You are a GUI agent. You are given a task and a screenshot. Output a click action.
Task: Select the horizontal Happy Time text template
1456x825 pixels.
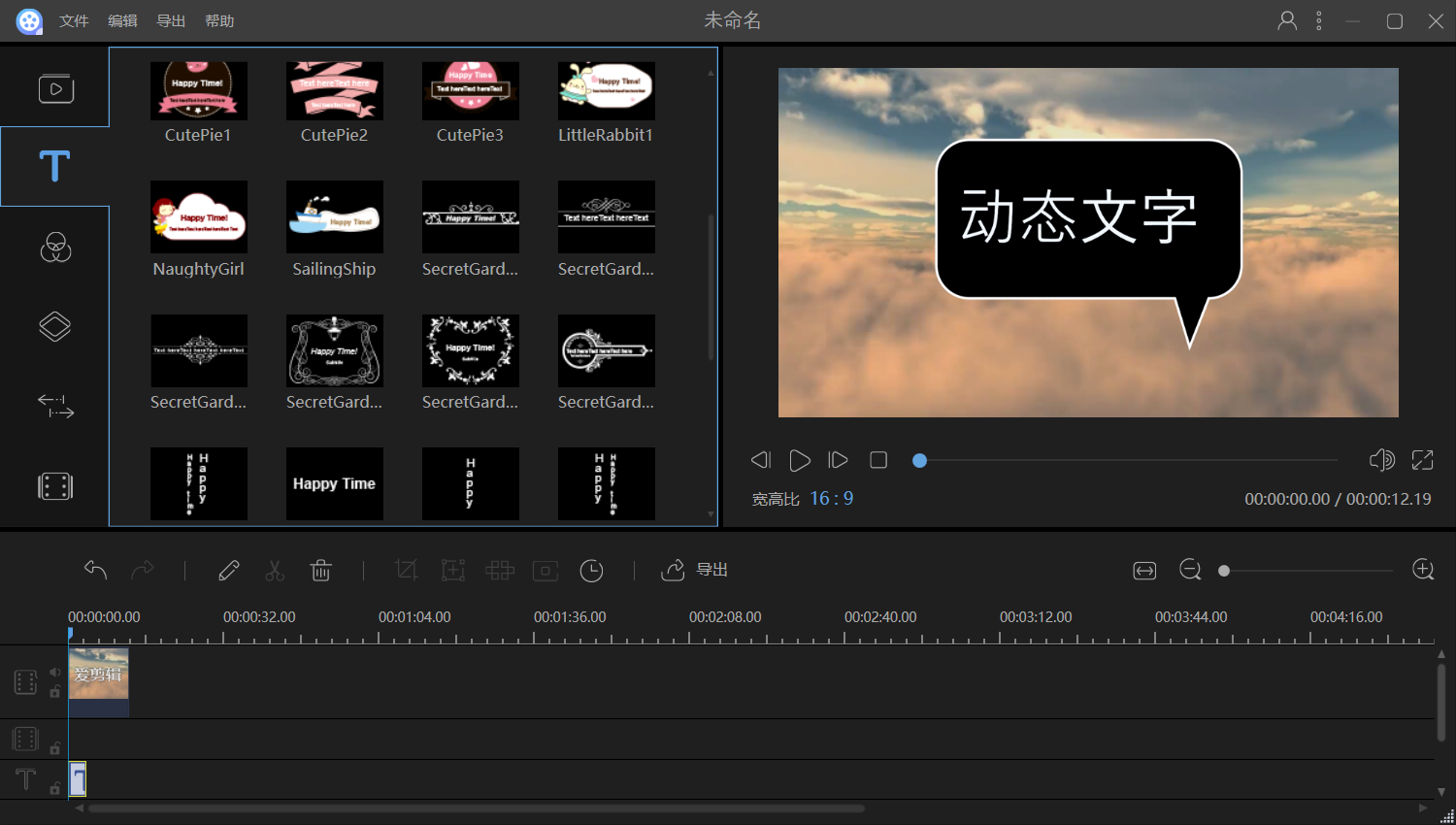pyautogui.click(x=334, y=483)
